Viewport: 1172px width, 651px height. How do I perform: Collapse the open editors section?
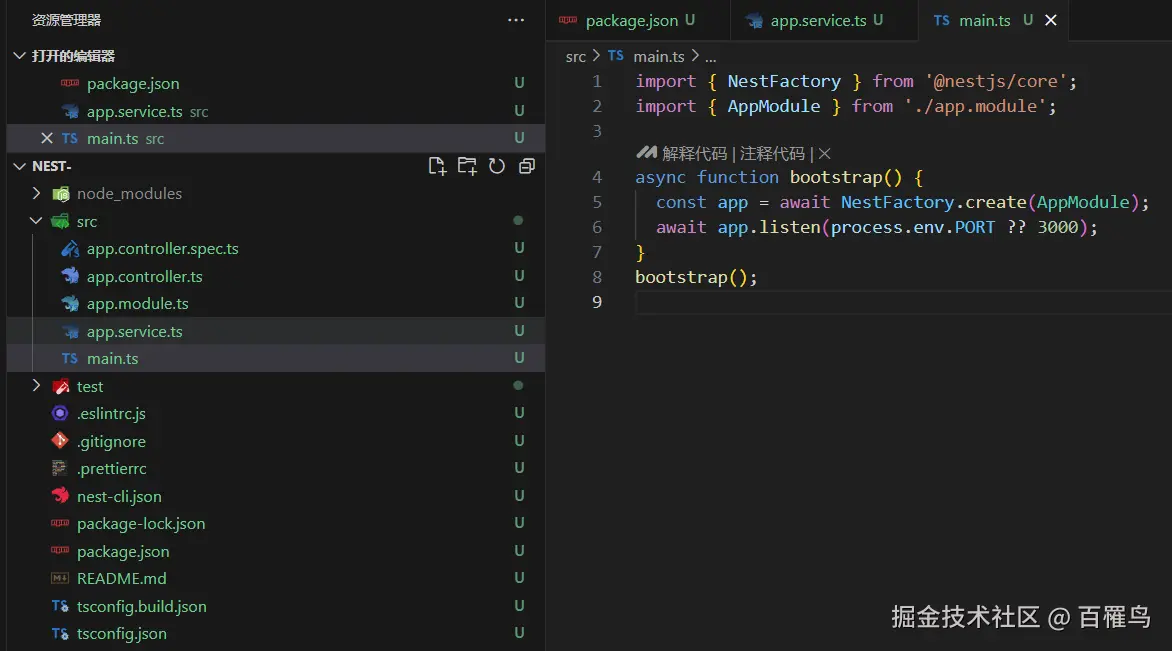pyautogui.click(x=19, y=56)
